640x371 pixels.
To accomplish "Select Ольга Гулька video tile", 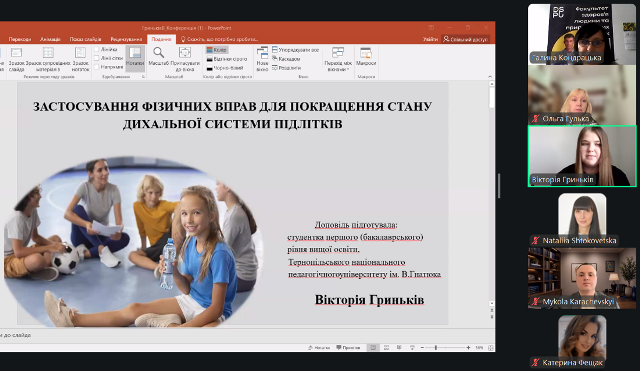I will 582,95.
